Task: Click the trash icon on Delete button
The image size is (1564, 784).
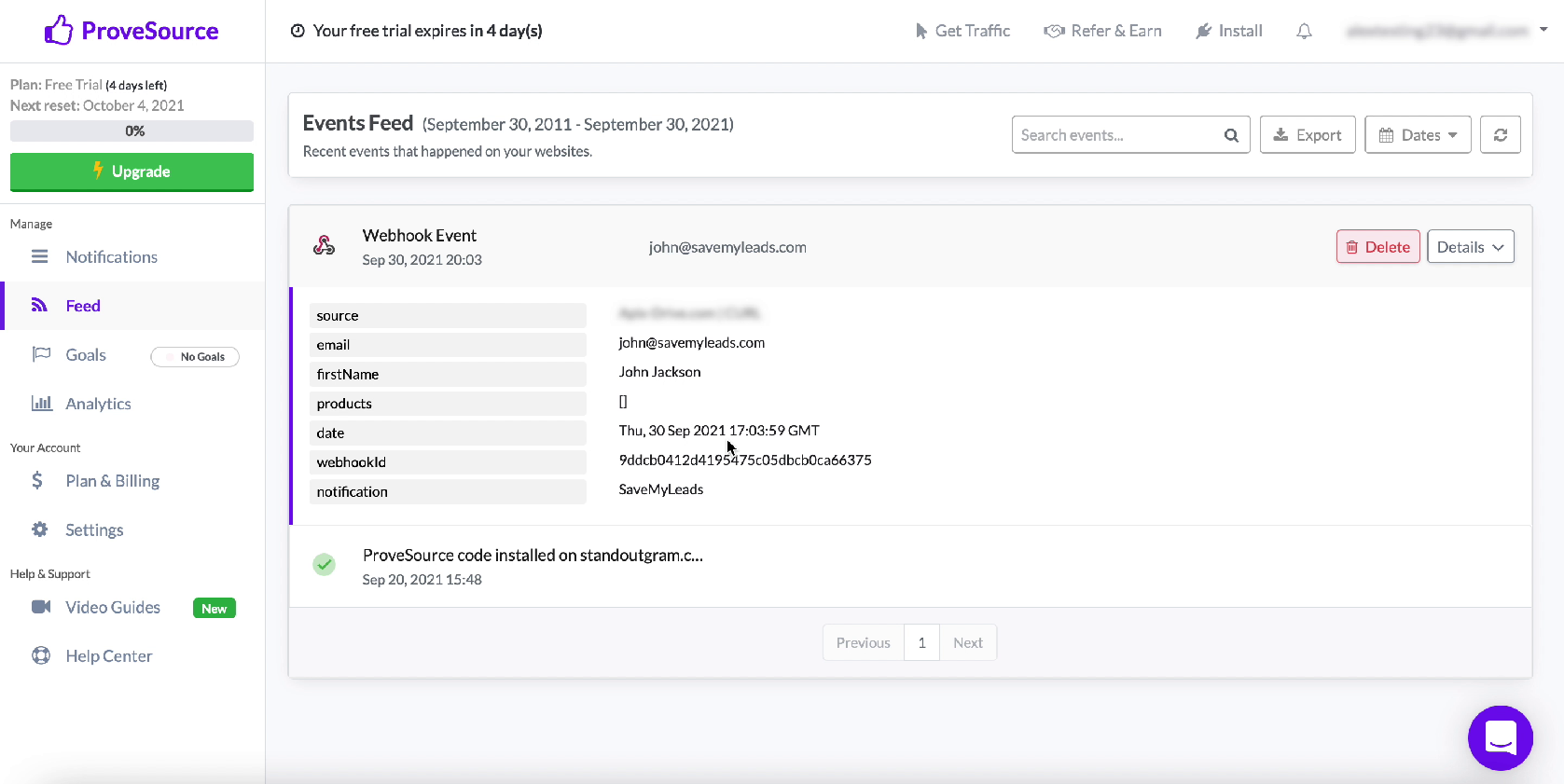Action: (1351, 247)
